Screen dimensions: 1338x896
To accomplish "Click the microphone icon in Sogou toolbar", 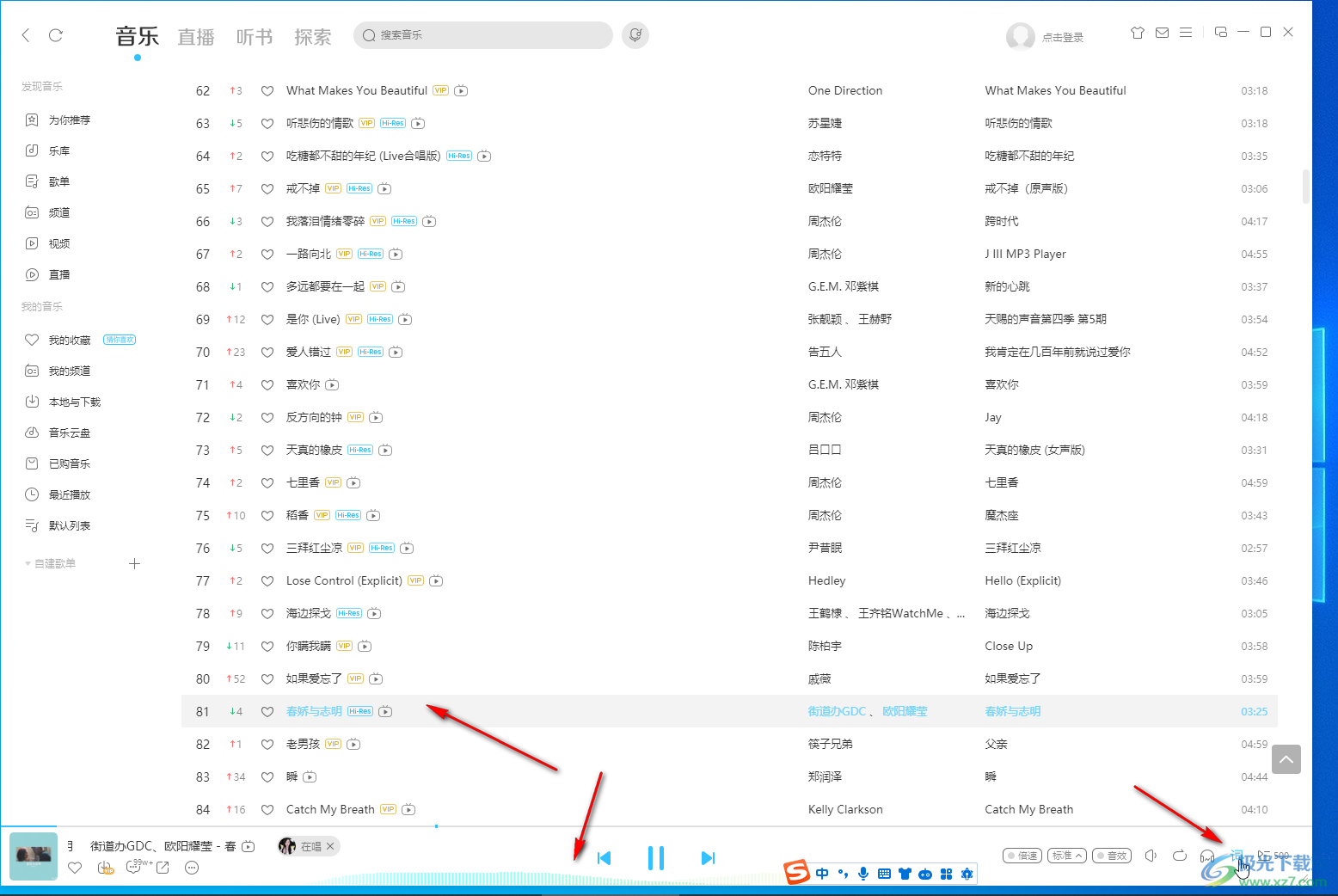I will pyautogui.click(x=863, y=874).
